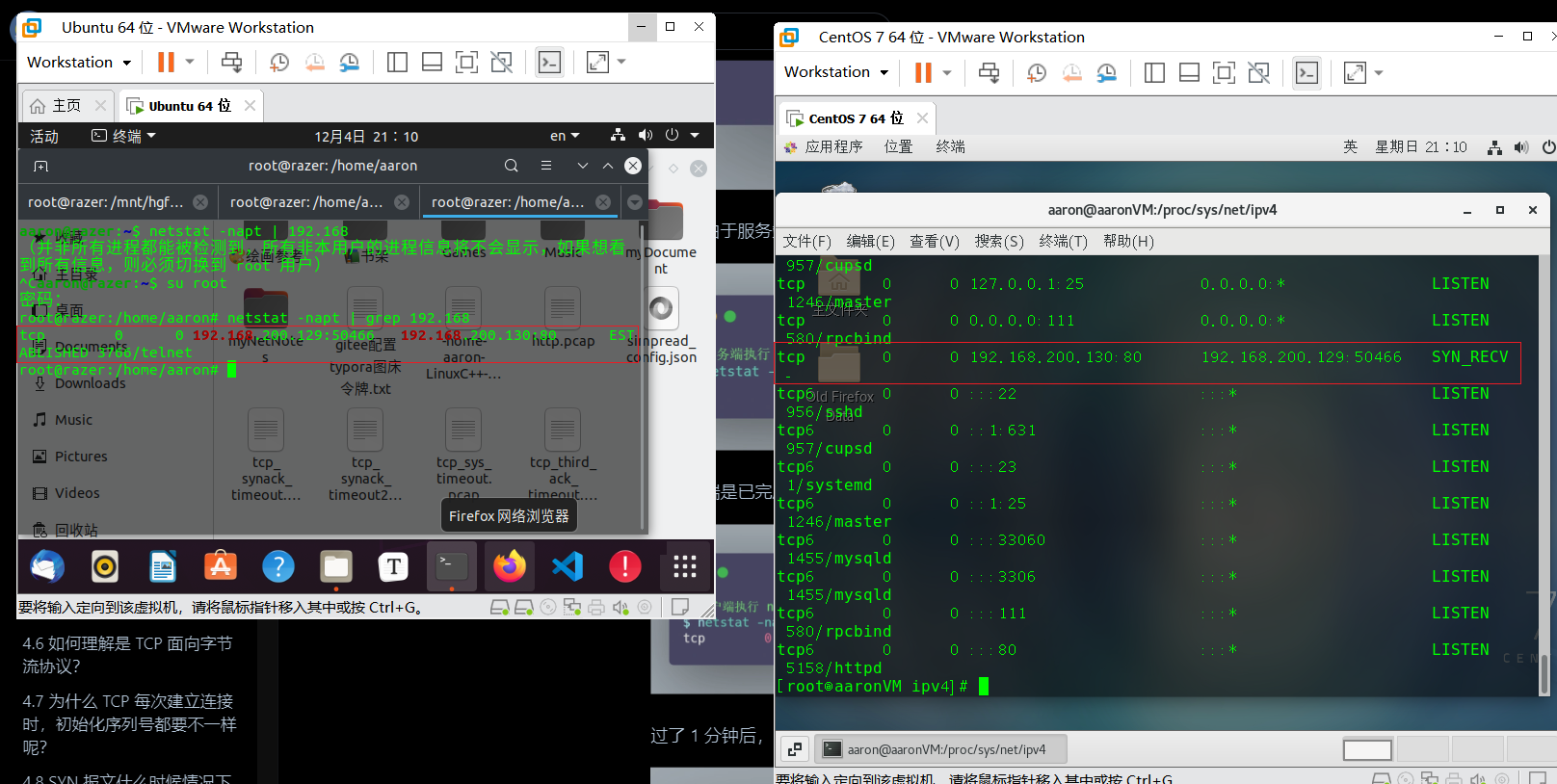This screenshot has width=1557, height=784.
Task: Open the en input source menu
Action: pos(565,137)
